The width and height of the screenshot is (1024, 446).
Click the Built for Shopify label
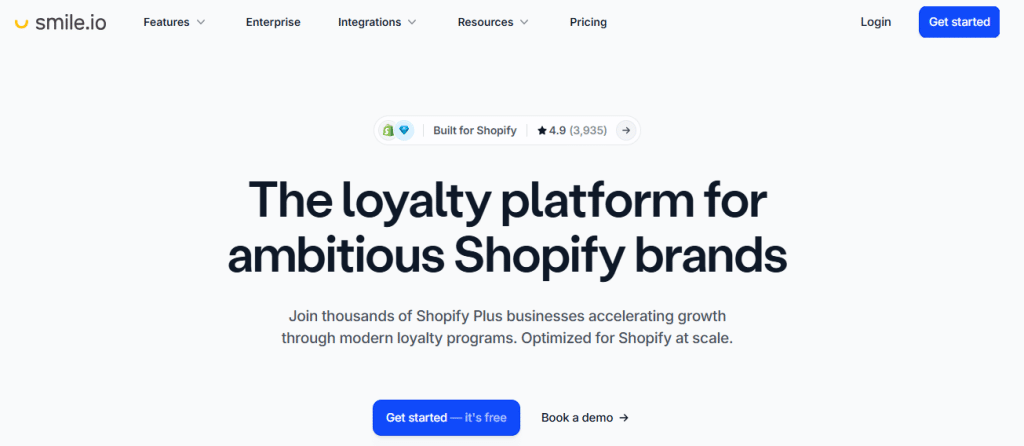click(475, 131)
